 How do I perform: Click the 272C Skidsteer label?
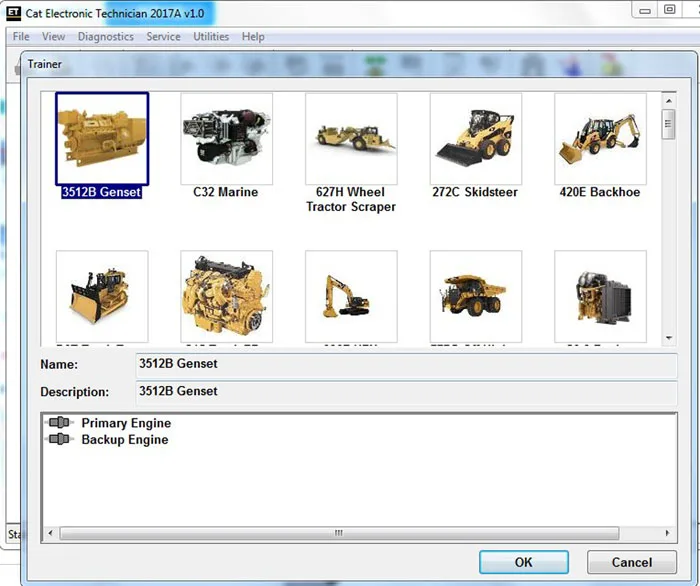pos(475,192)
